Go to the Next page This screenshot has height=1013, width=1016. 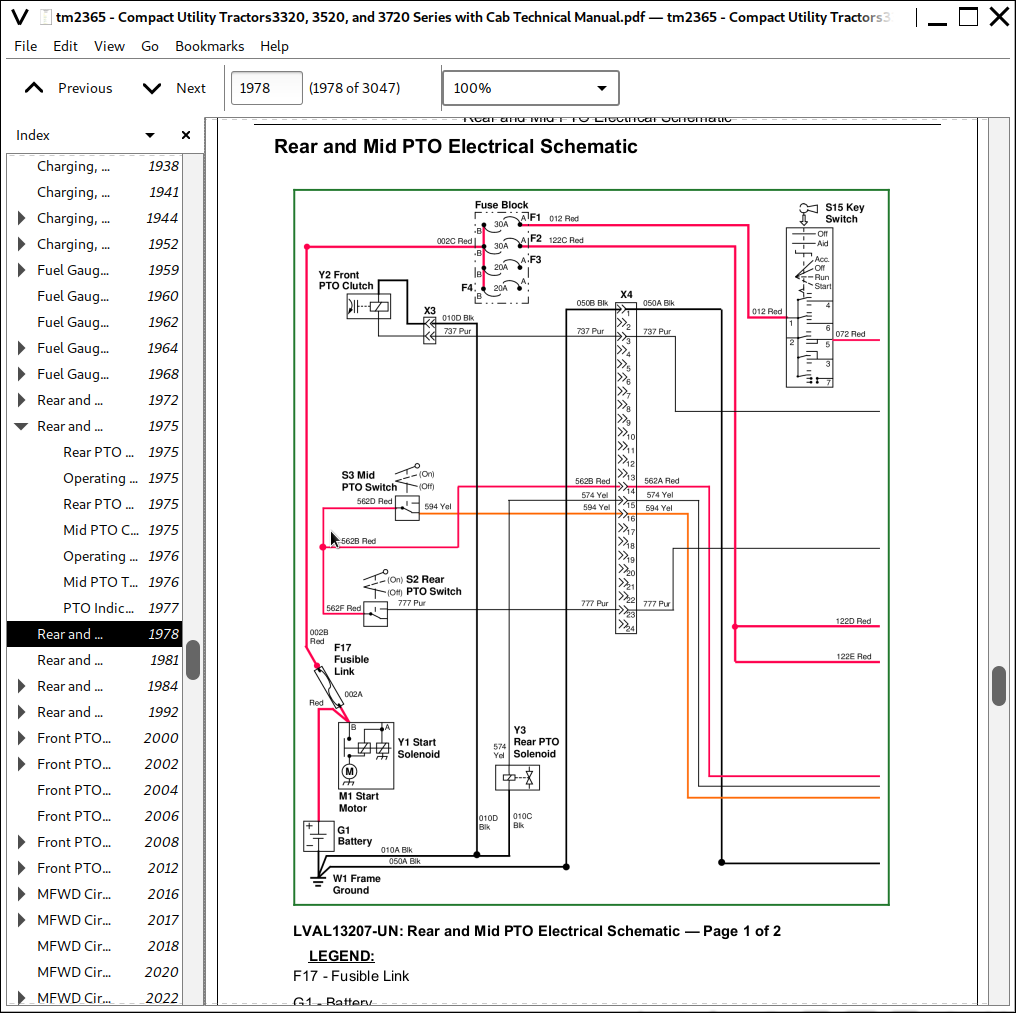click(x=174, y=88)
